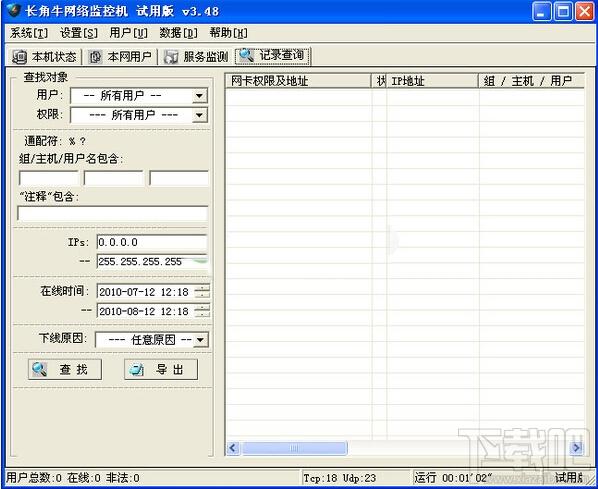Click the 导出 export button
Viewport: 598px width, 489px height.
tap(161, 369)
